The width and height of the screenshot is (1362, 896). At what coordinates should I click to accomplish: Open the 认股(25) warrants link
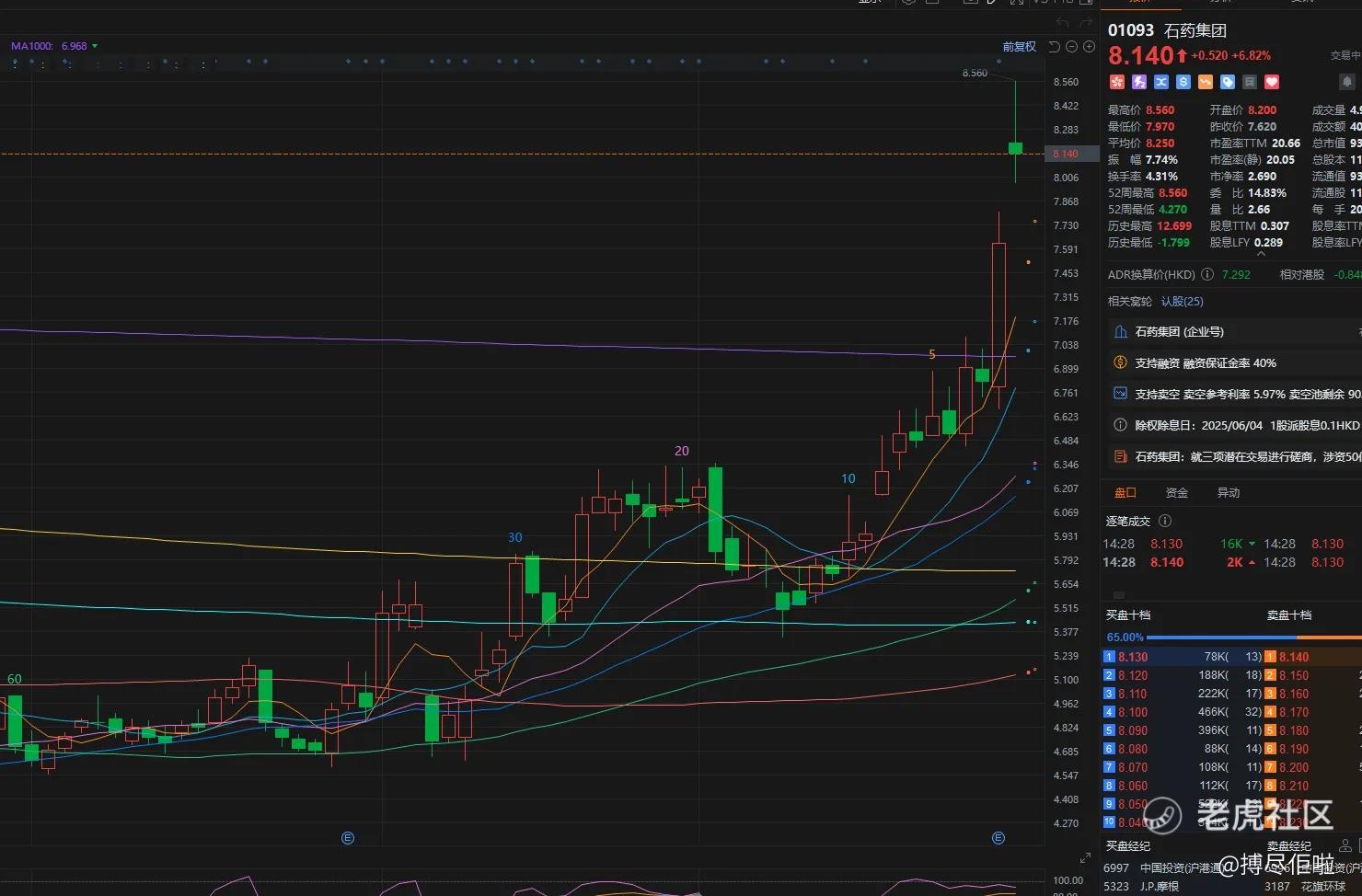pyautogui.click(x=1182, y=301)
